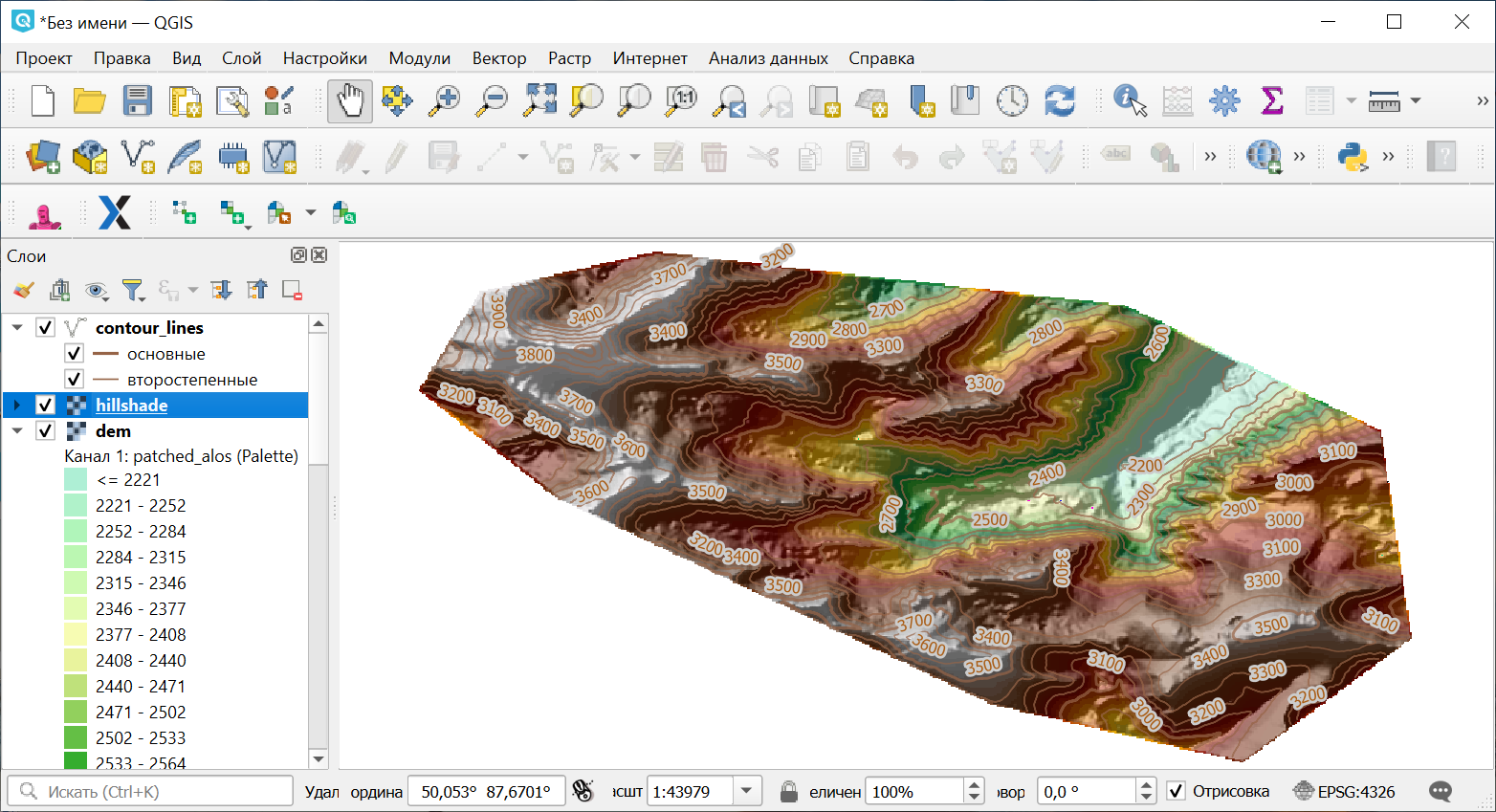This screenshot has width=1496, height=812.
Task: Uncheck the hillshade layer visibility
Action: point(45,406)
